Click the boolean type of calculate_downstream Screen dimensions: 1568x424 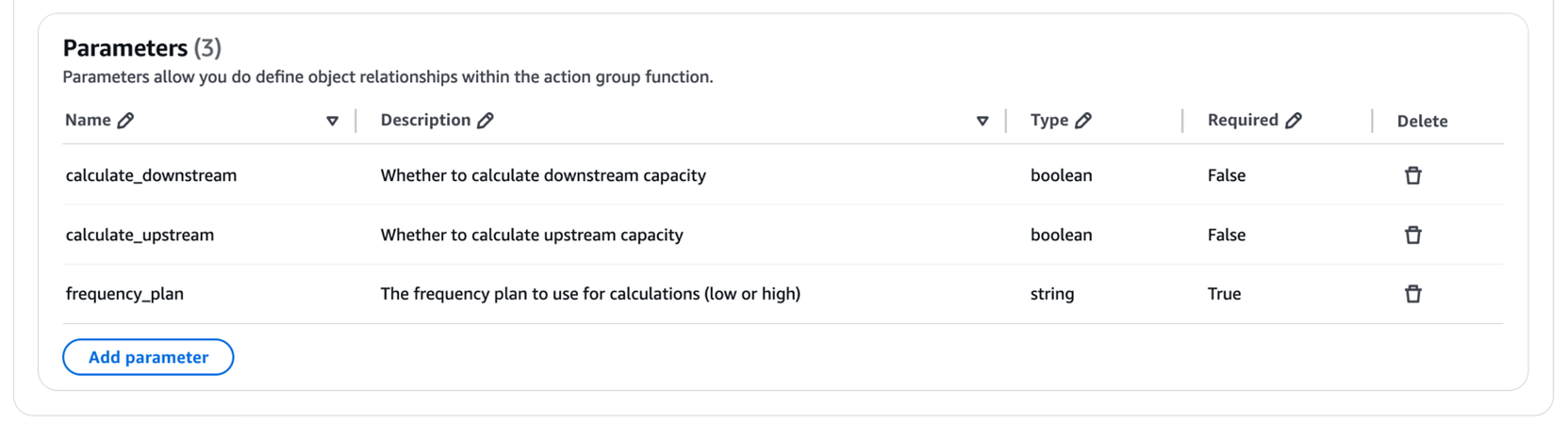[1061, 175]
